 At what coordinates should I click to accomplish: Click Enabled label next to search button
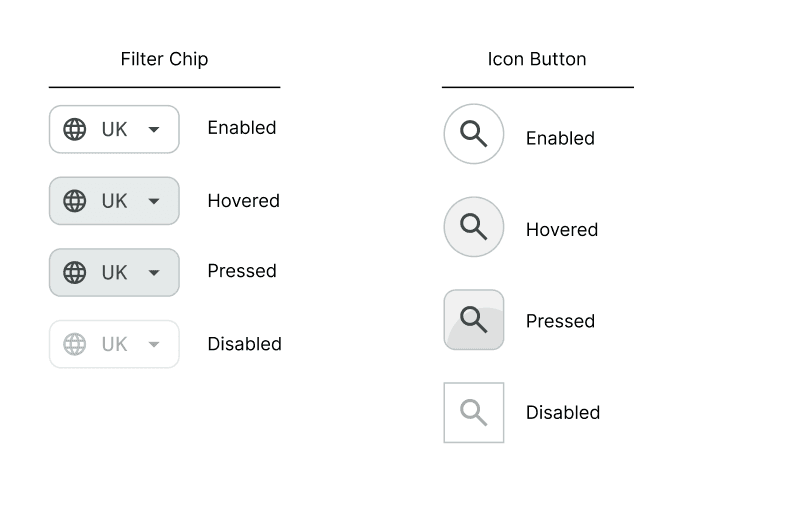pos(560,138)
